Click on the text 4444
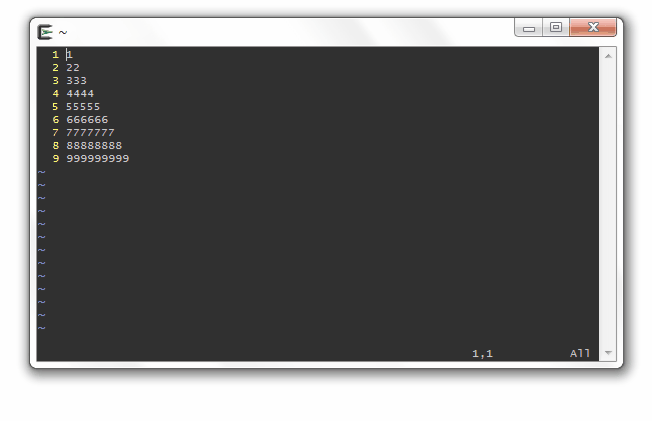652x421 pixels. [x=80, y=94]
